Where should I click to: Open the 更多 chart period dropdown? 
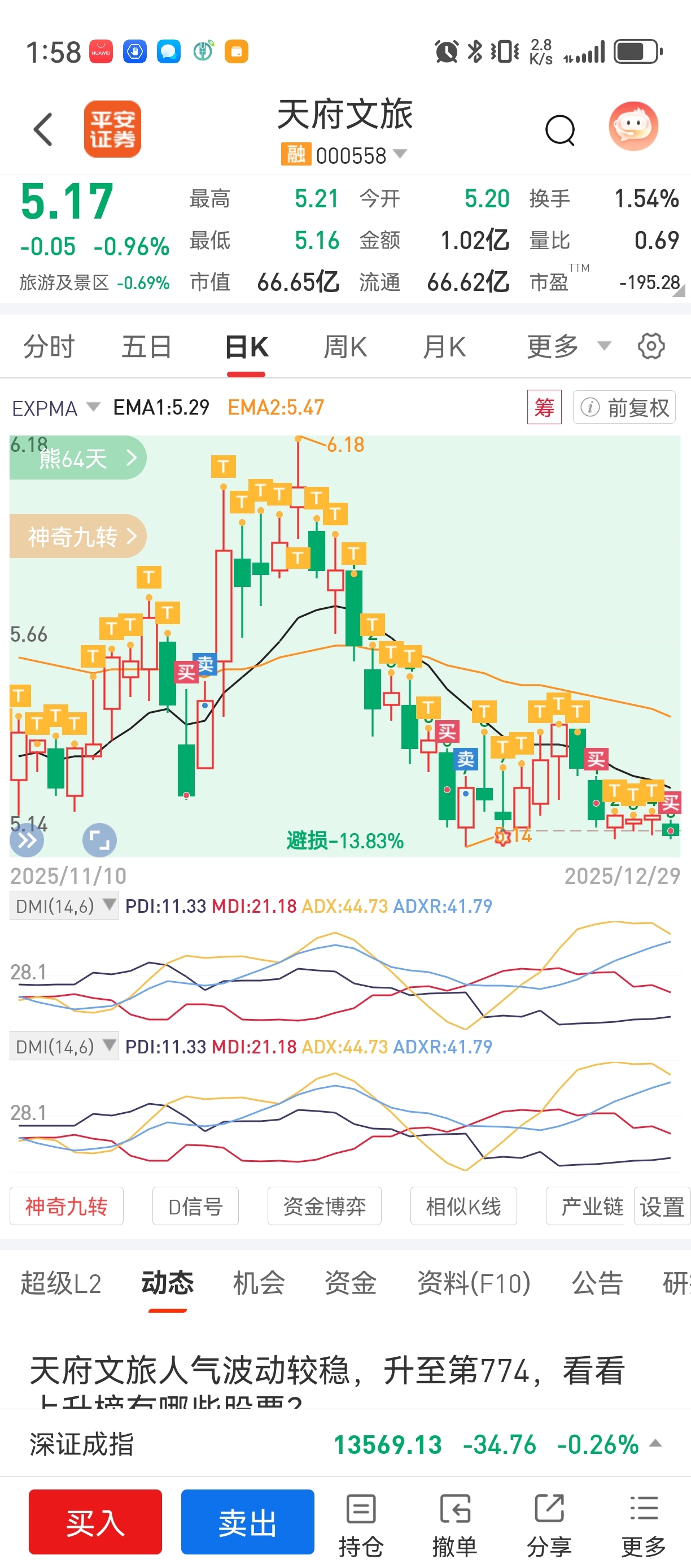567,347
